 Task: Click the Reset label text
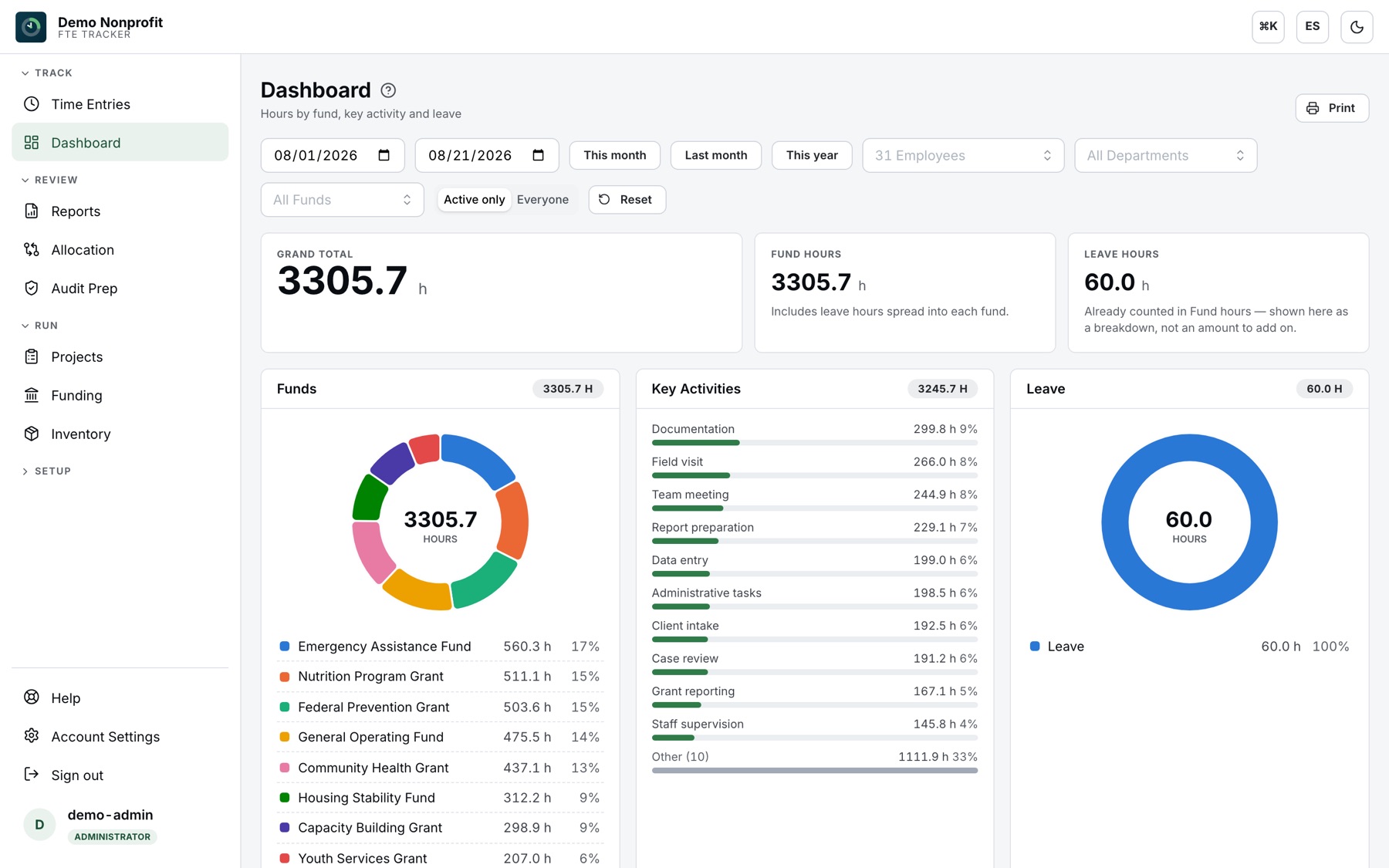coord(636,199)
